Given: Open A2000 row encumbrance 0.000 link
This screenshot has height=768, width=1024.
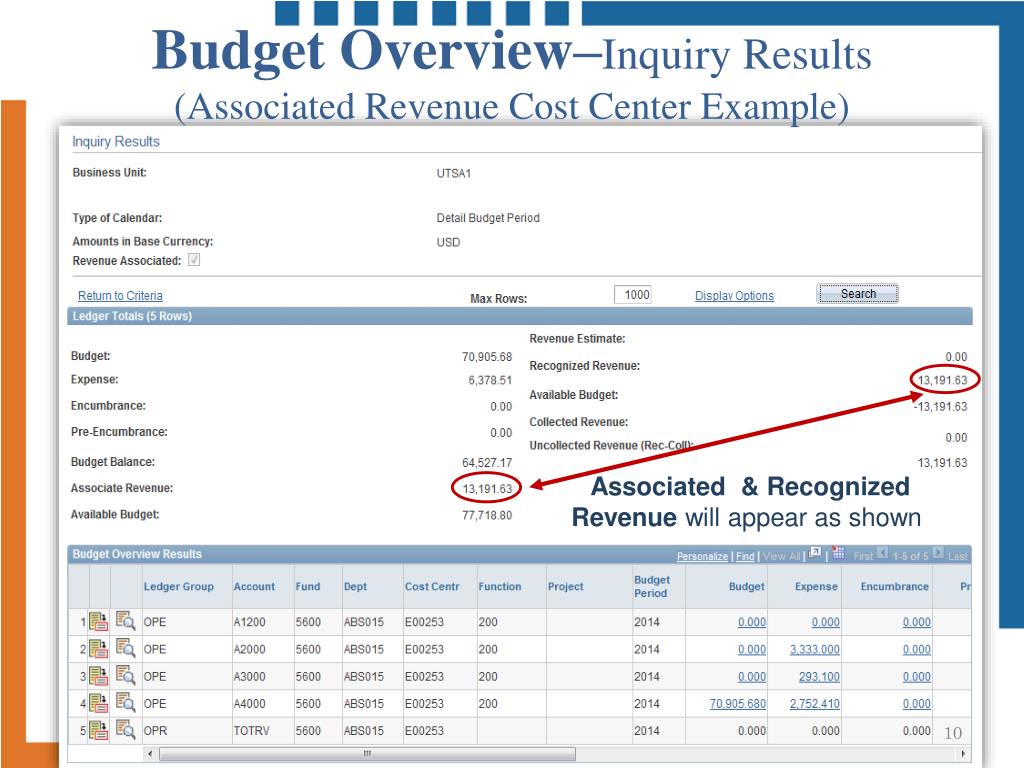Looking at the screenshot, I should coord(916,649).
